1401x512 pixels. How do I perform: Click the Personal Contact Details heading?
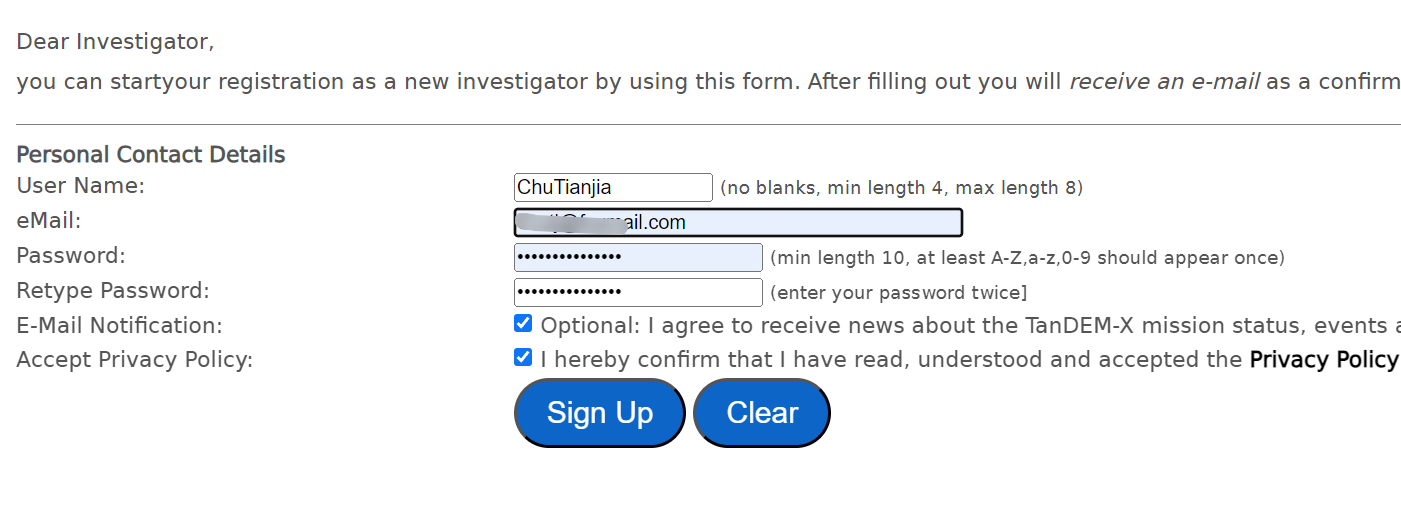(151, 155)
